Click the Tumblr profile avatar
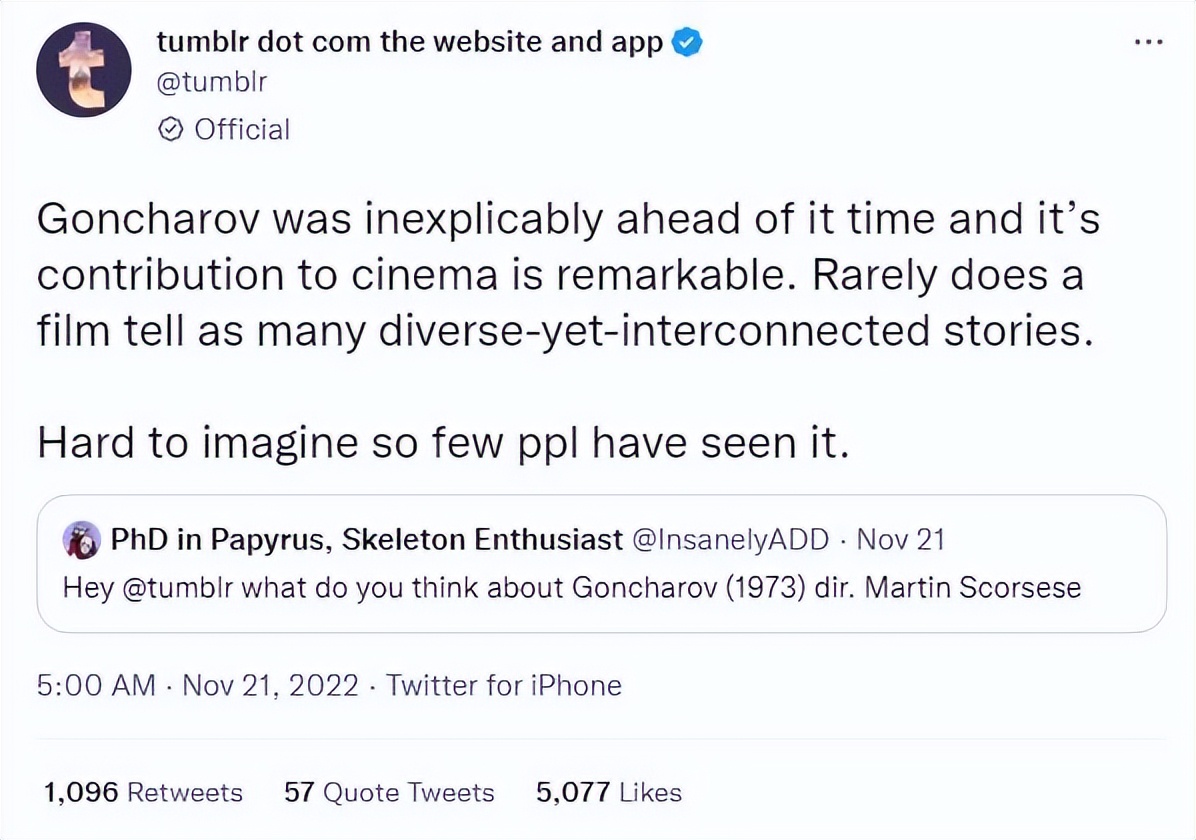 [x=84, y=71]
